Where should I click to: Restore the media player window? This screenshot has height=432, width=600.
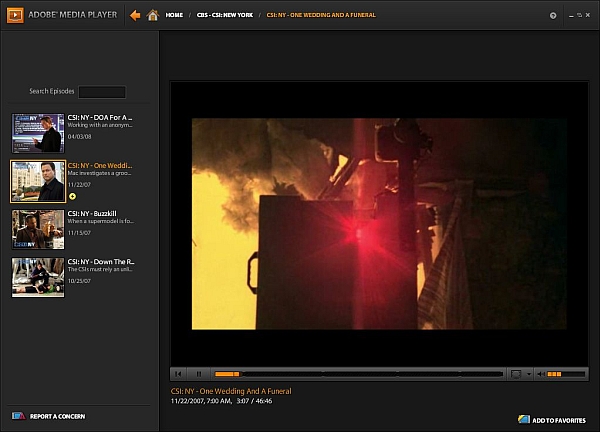(580, 15)
